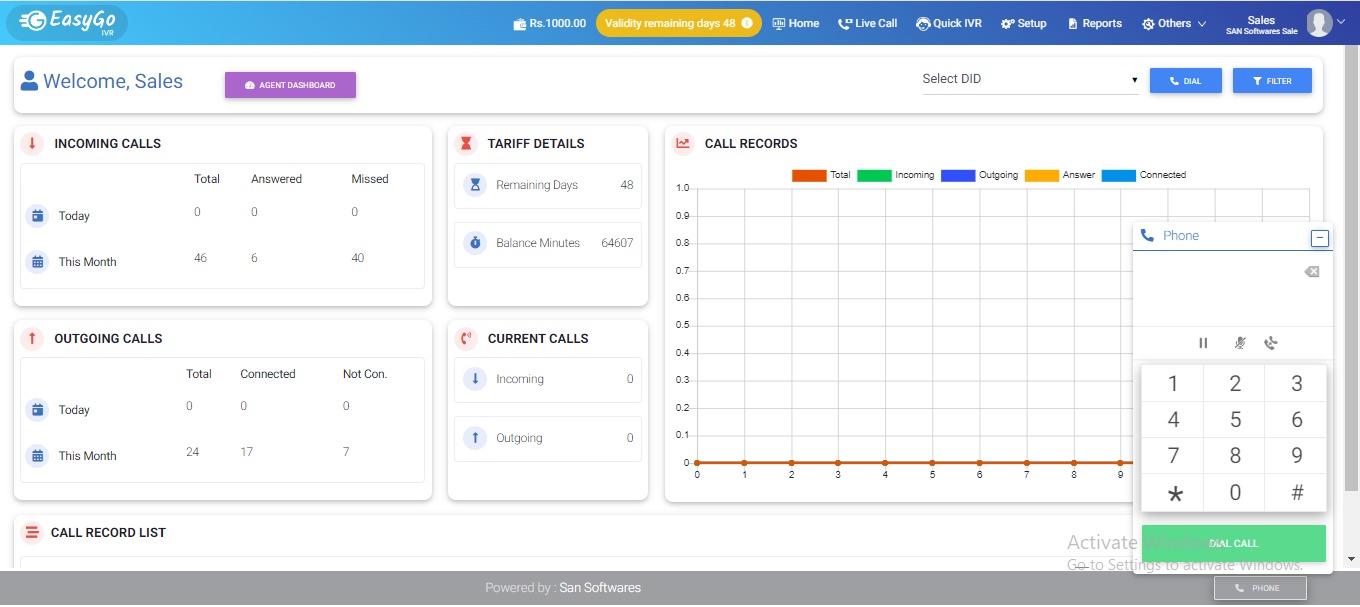Screen dimensions: 1360x607
Task: Click the AGENT DASHBOARD button
Action: [x=290, y=85]
